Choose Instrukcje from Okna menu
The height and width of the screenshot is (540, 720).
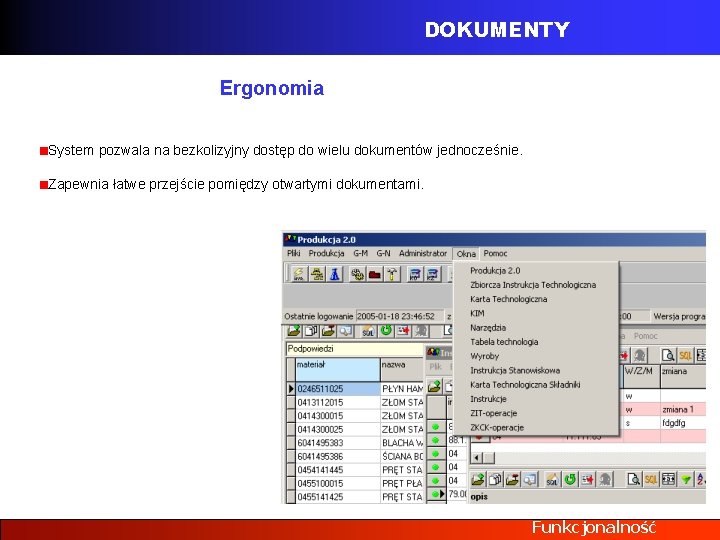[488, 399]
